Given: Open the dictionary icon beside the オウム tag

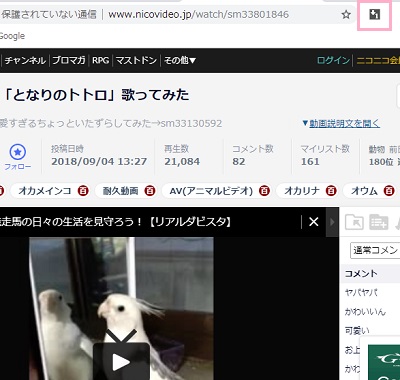Looking at the screenshot, I should [x=389, y=191].
